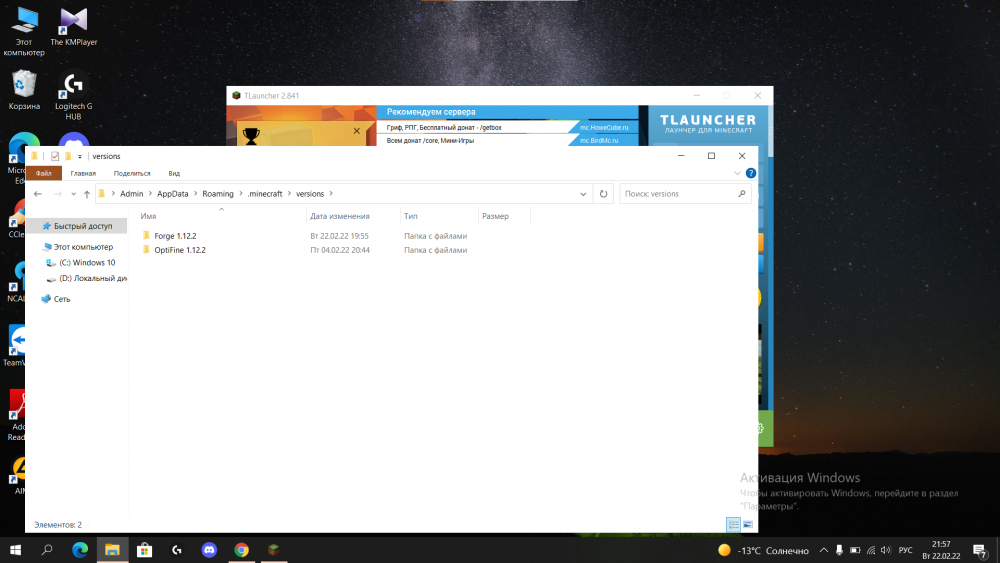The image size is (1000, 563).
Task: Open network Wi-Fi tray icon
Action: [x=871, y=550]
